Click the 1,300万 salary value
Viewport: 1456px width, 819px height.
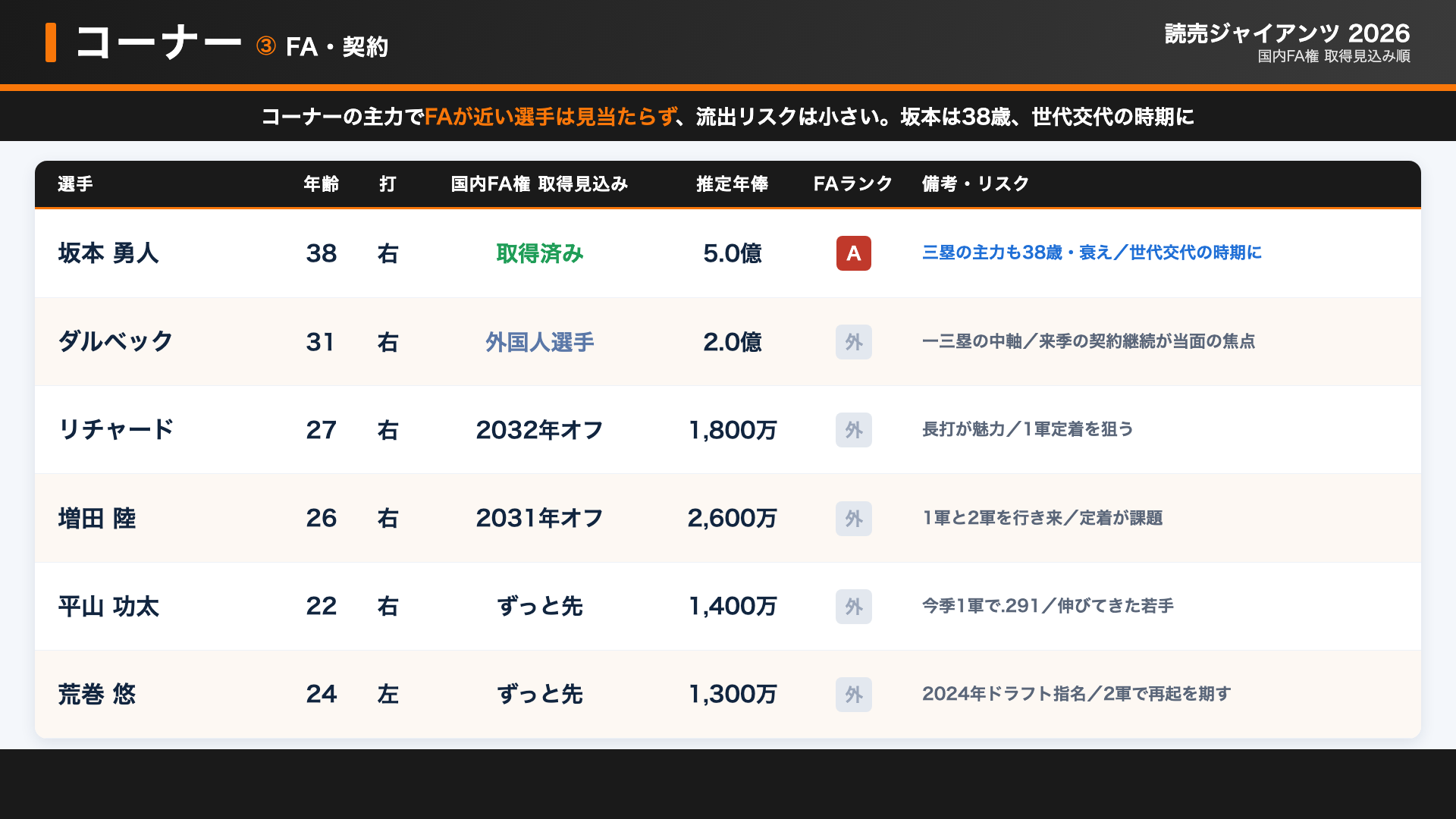click(x=733, y=695)
